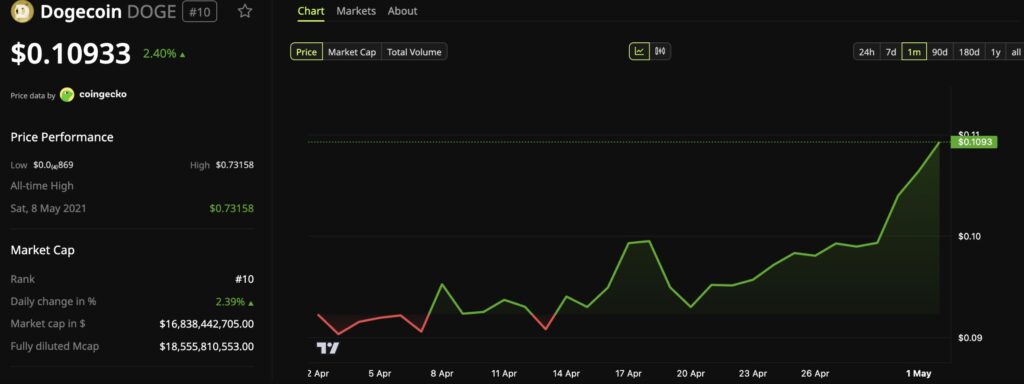Click the Dogecoin DOGE title
This screenshot has height=384, width=1024.
point(109,12)
